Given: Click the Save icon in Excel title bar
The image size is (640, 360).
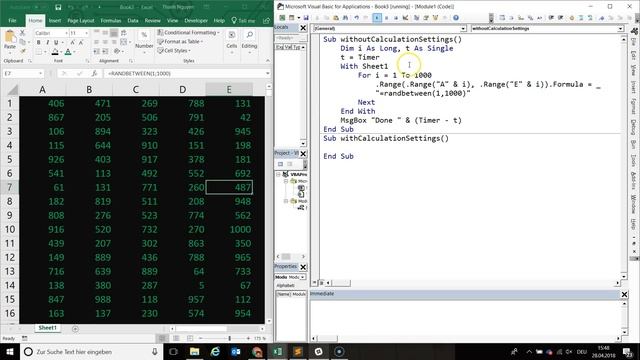Looking at the screenshot, I should click(58, 7).
